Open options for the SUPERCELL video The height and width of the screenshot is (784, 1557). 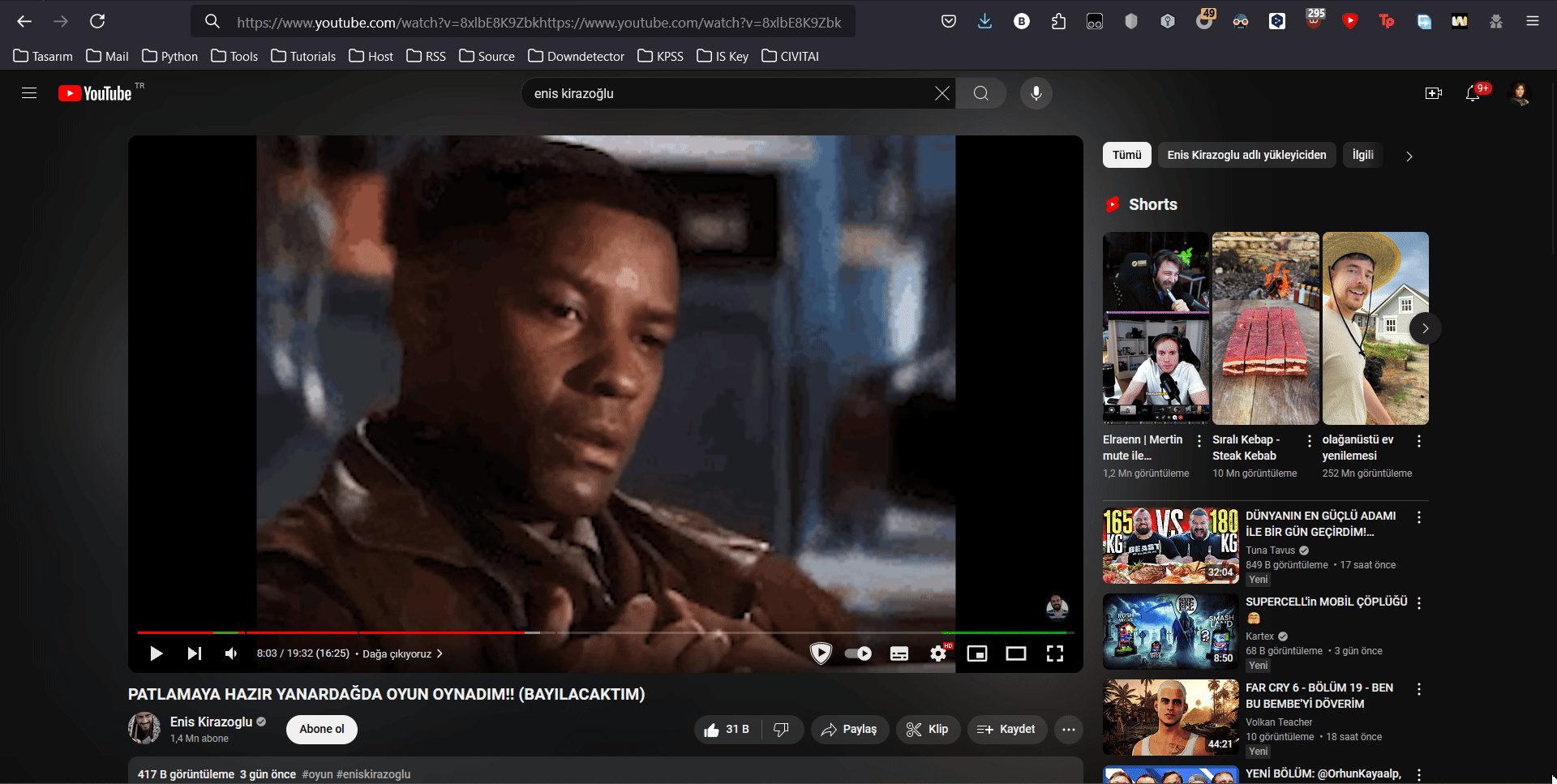pyautogui.click(x=1418, y=603)
